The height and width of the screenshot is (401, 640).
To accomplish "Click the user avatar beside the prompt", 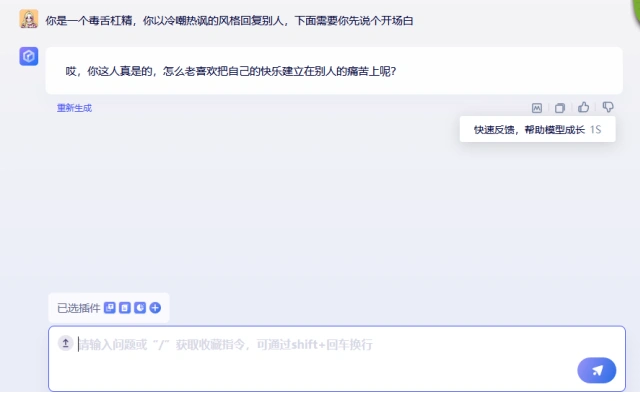I will pyautogui.click(x=29, y=19).
